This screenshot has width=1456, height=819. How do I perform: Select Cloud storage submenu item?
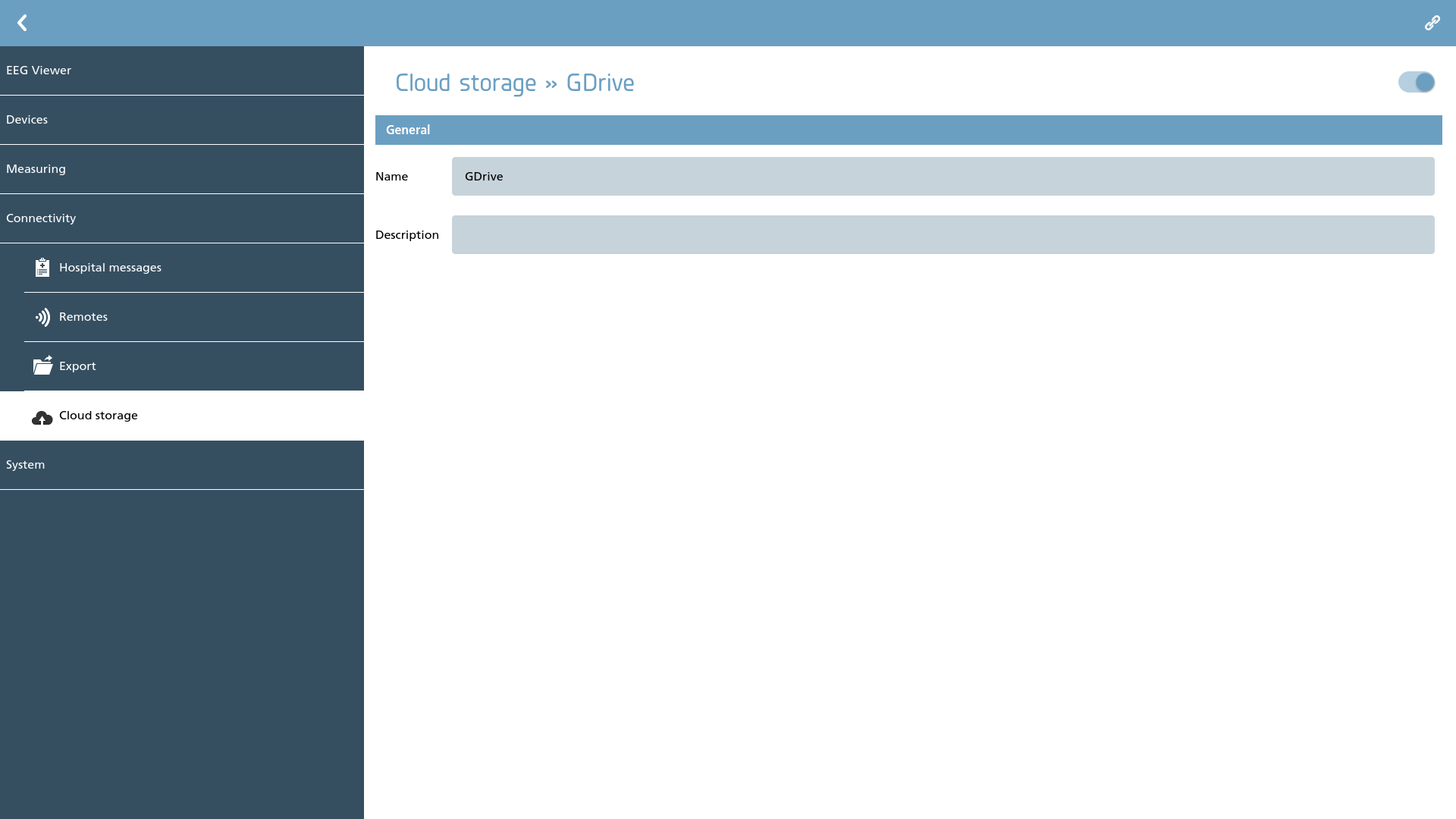coord(182,416)
